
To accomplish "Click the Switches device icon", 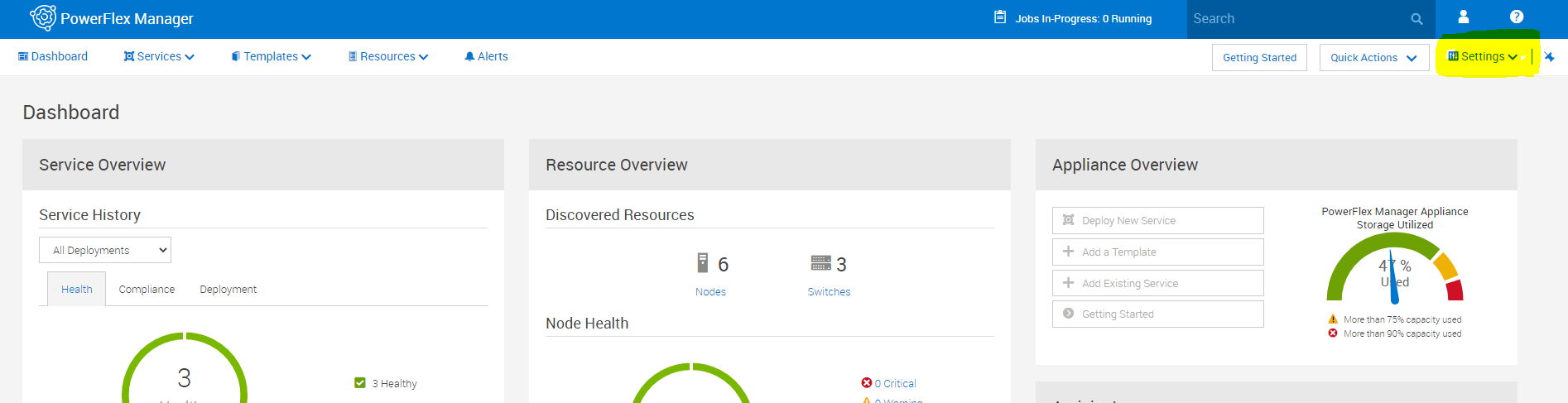I will [x=820, y=263].
